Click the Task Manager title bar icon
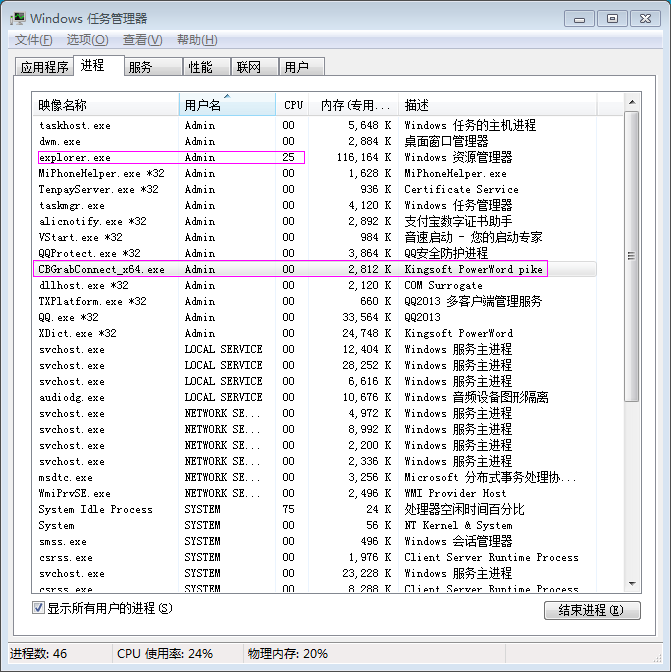The height and width of the screenshot is (672, 671). (x=17, y=18)
